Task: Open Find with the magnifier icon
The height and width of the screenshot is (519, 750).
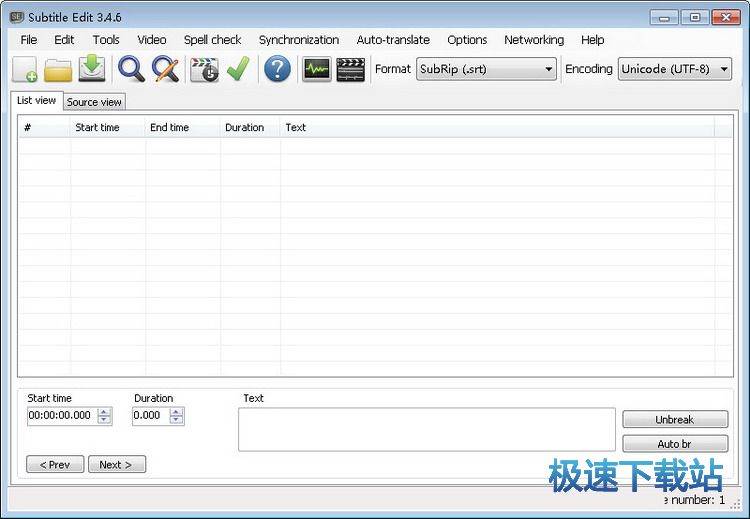Action: [x=131, y=69]
